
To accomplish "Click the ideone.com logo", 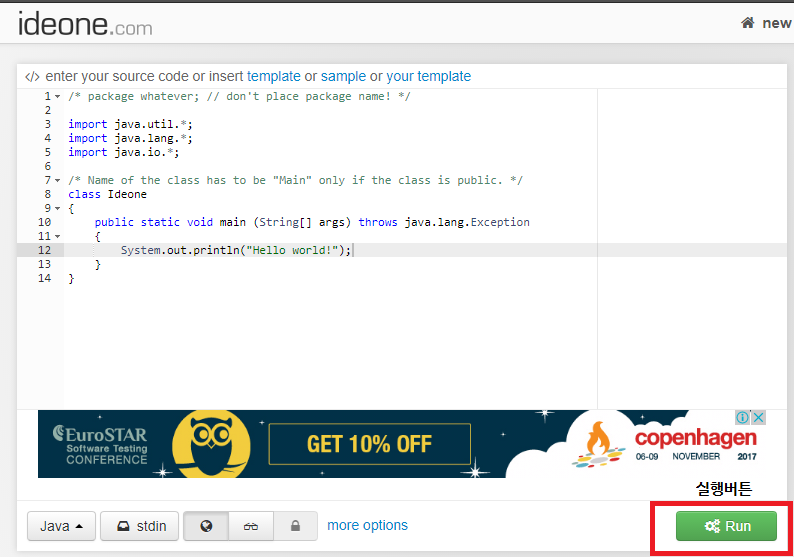I will (x=85, y=24).
